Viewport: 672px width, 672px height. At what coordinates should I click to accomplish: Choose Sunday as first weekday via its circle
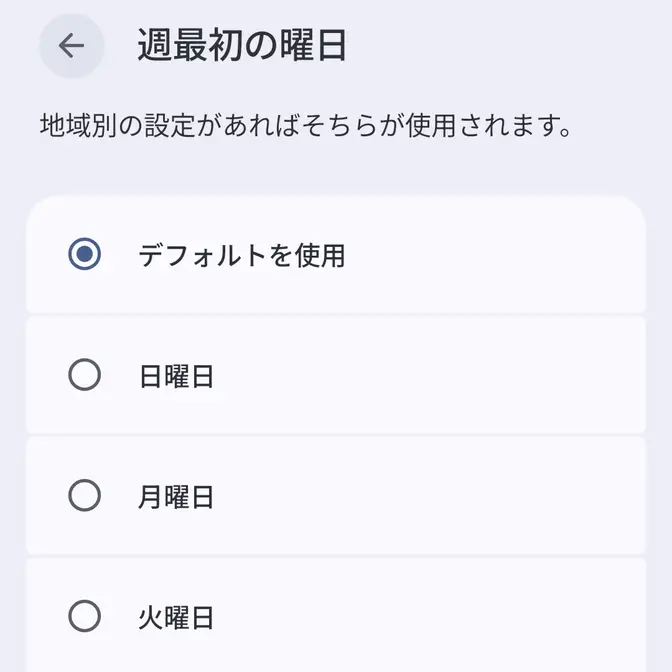point(85,376)
